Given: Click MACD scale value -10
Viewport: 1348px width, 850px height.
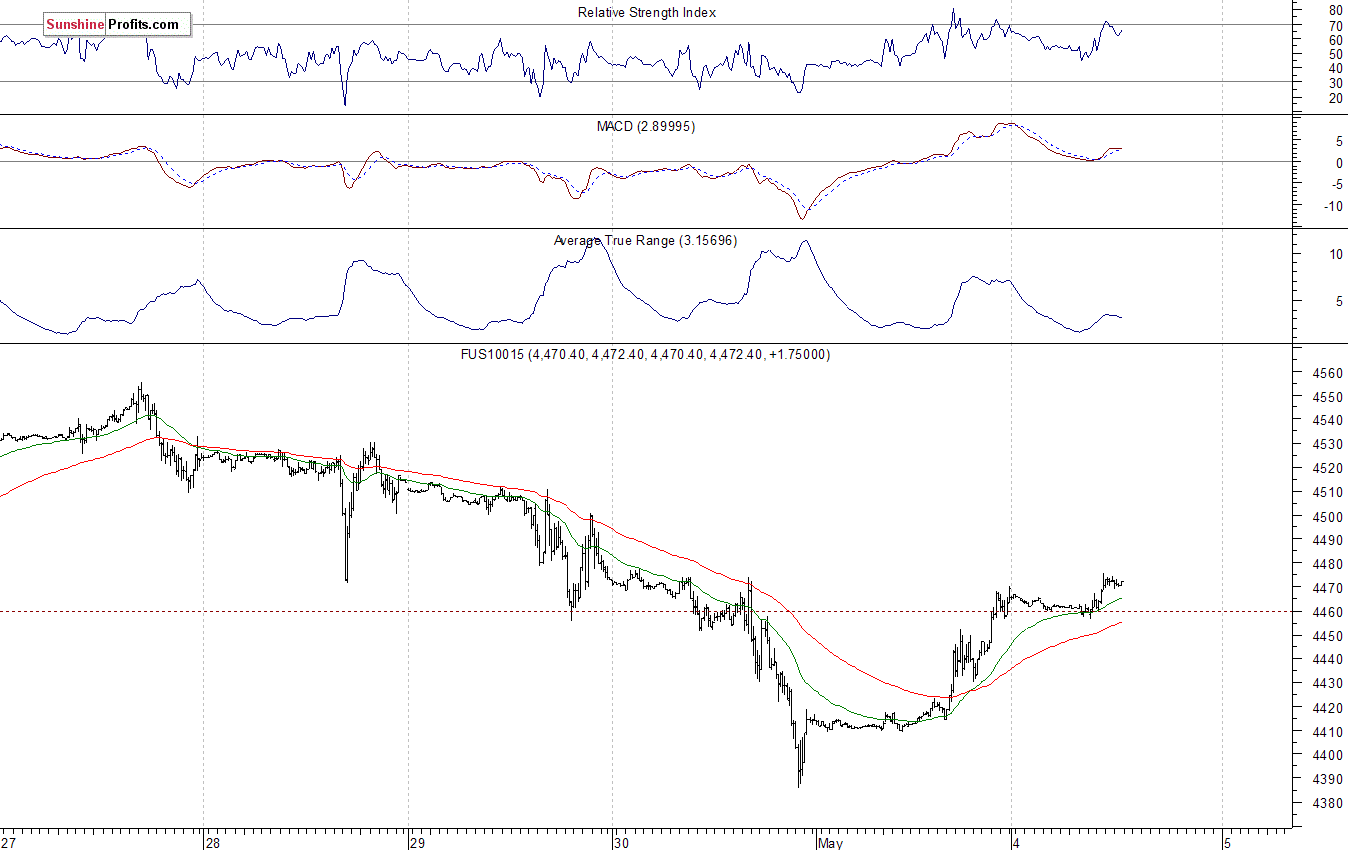Looking at the screenshot, I should tap(1333, 207).
